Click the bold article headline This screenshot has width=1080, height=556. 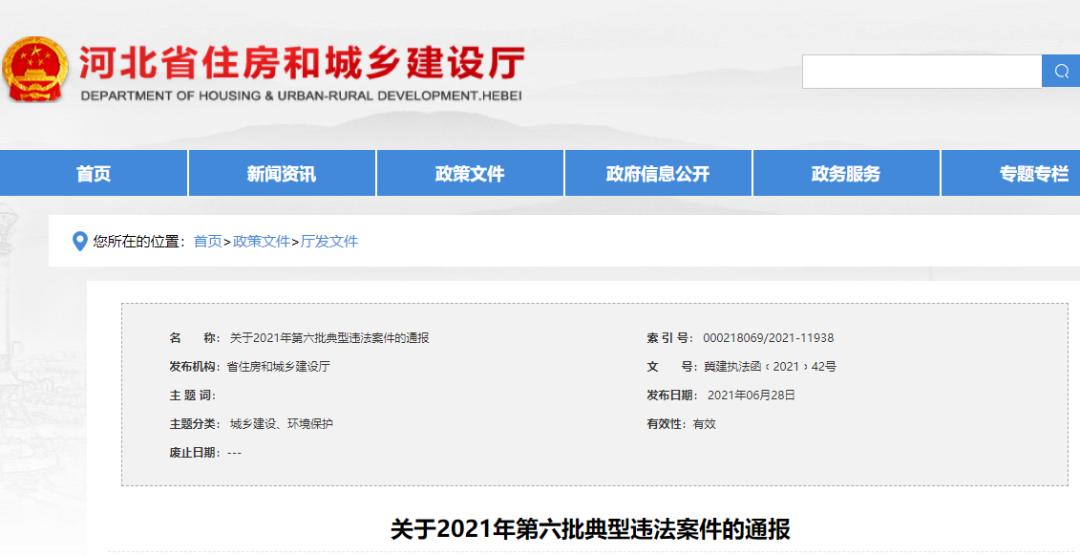590,529
